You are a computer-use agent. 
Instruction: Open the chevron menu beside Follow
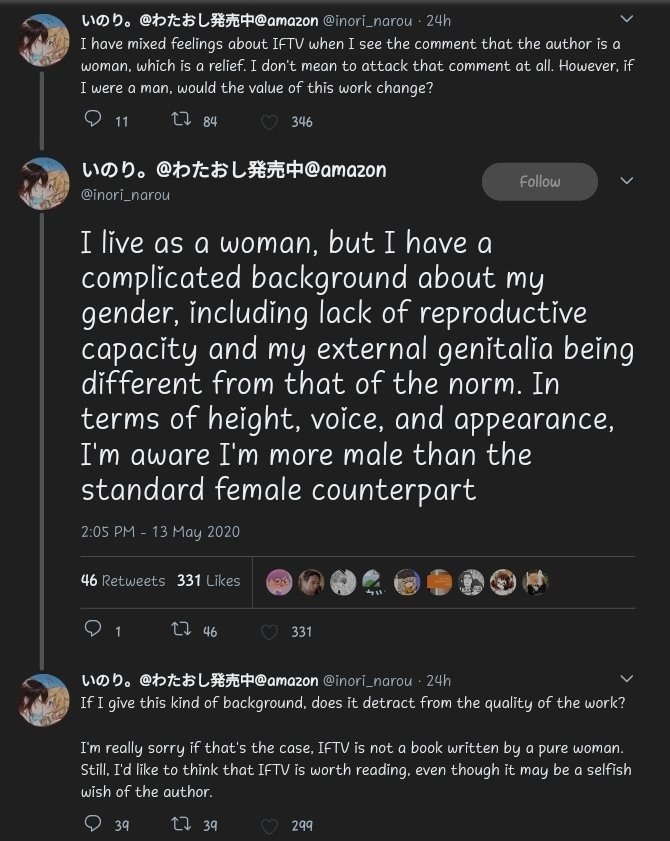[627, 181]
